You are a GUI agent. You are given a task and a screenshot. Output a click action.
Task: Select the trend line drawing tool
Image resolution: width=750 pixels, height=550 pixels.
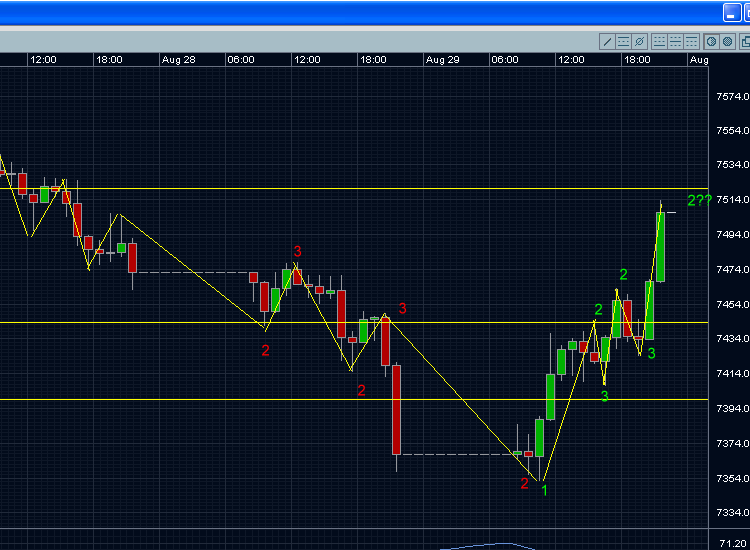point(607,42)
